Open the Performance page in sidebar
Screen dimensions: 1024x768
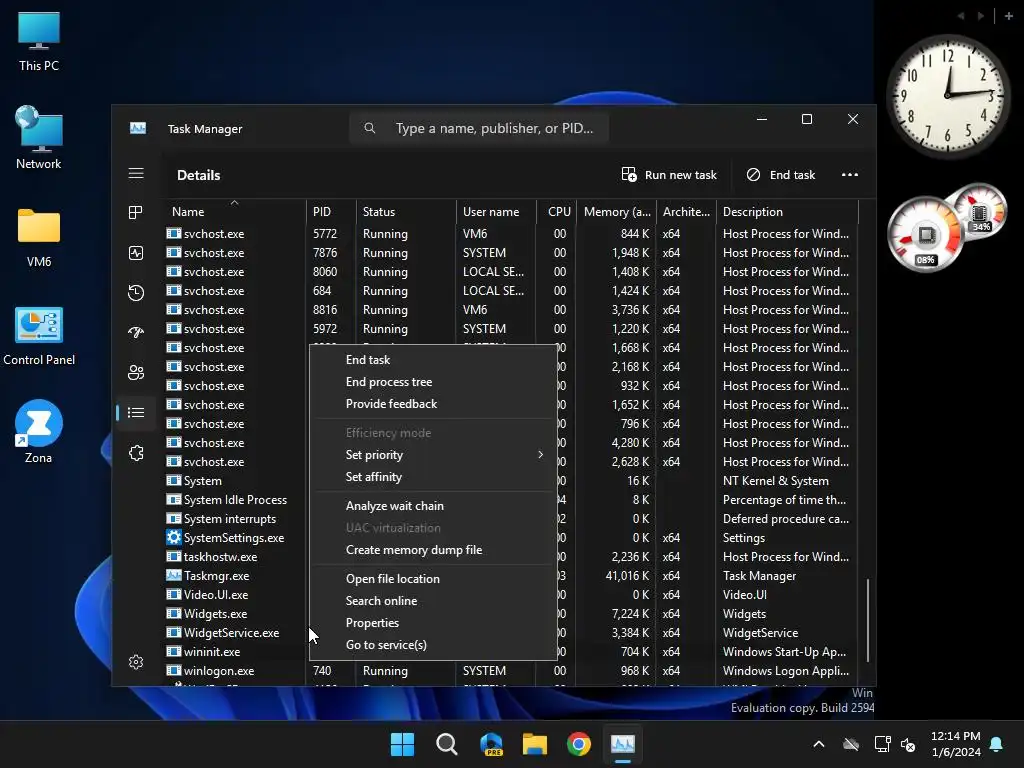click(x=136, y=253)
